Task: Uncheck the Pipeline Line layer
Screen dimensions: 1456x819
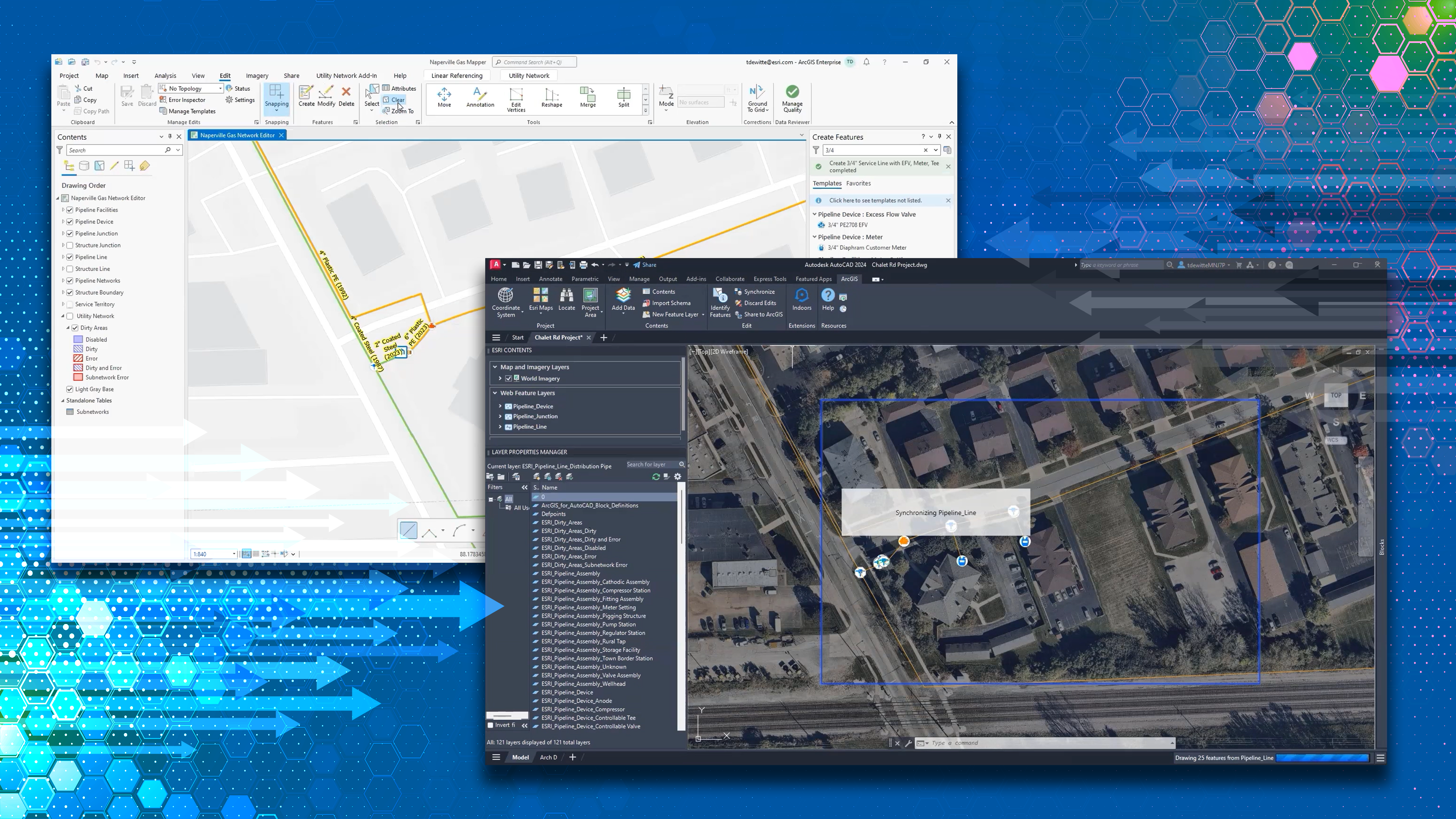Action: pyautogui.click(x=70, y=257)
